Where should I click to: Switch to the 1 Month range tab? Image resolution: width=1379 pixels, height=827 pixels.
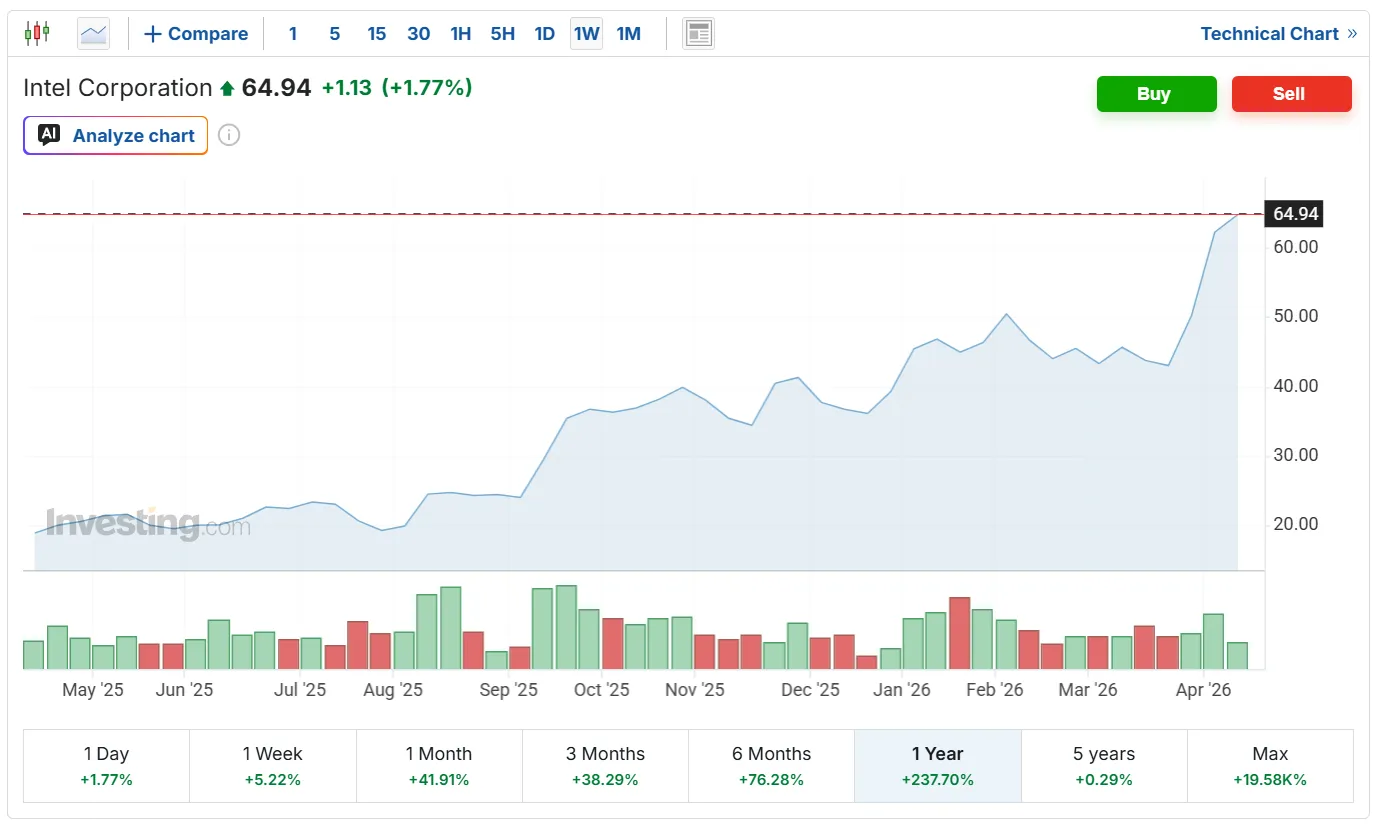[x=439, y=766]
